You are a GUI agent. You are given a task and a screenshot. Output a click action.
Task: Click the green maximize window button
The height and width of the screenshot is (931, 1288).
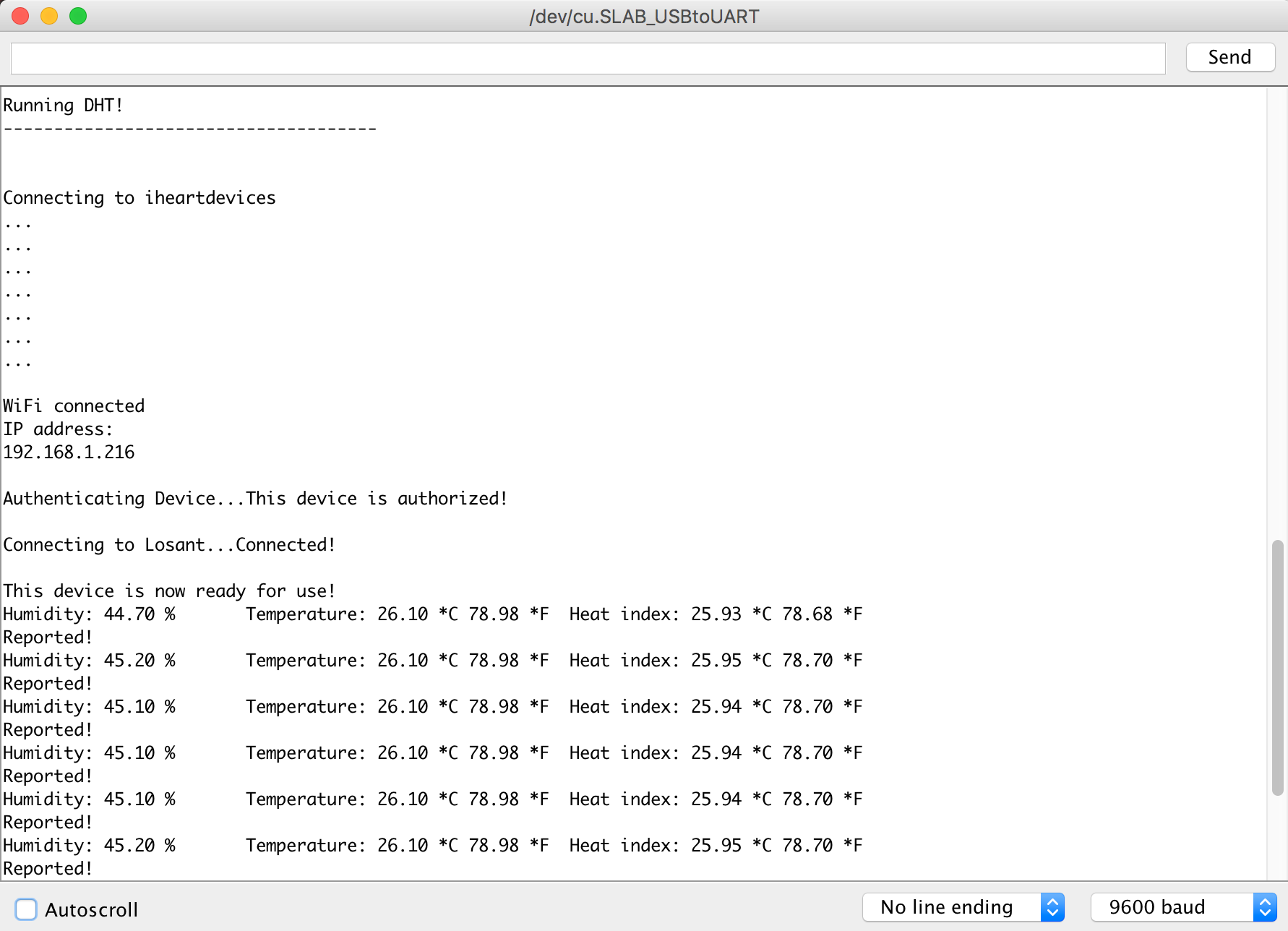[78, 16]
